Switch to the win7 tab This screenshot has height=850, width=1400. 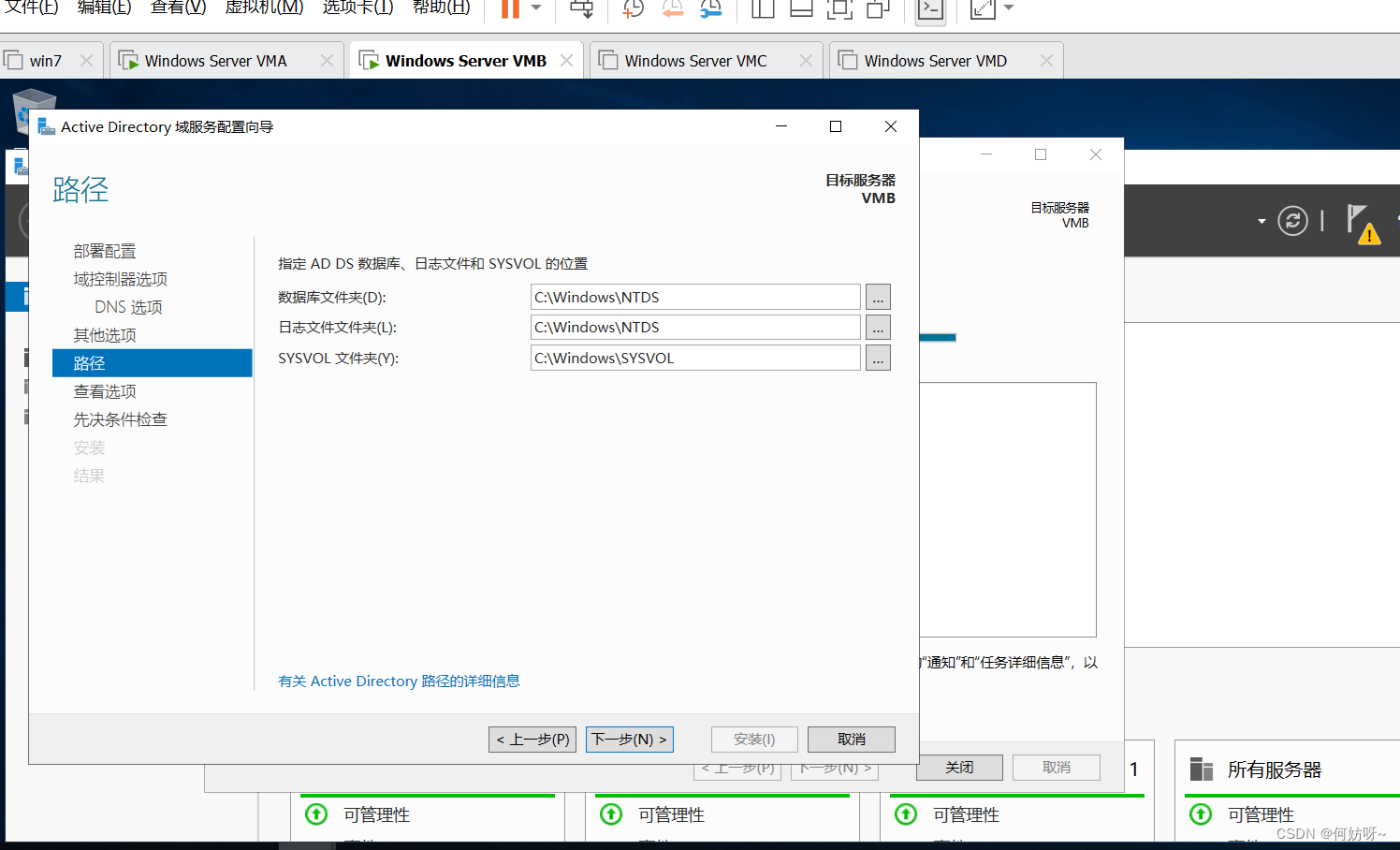(46, 61)
